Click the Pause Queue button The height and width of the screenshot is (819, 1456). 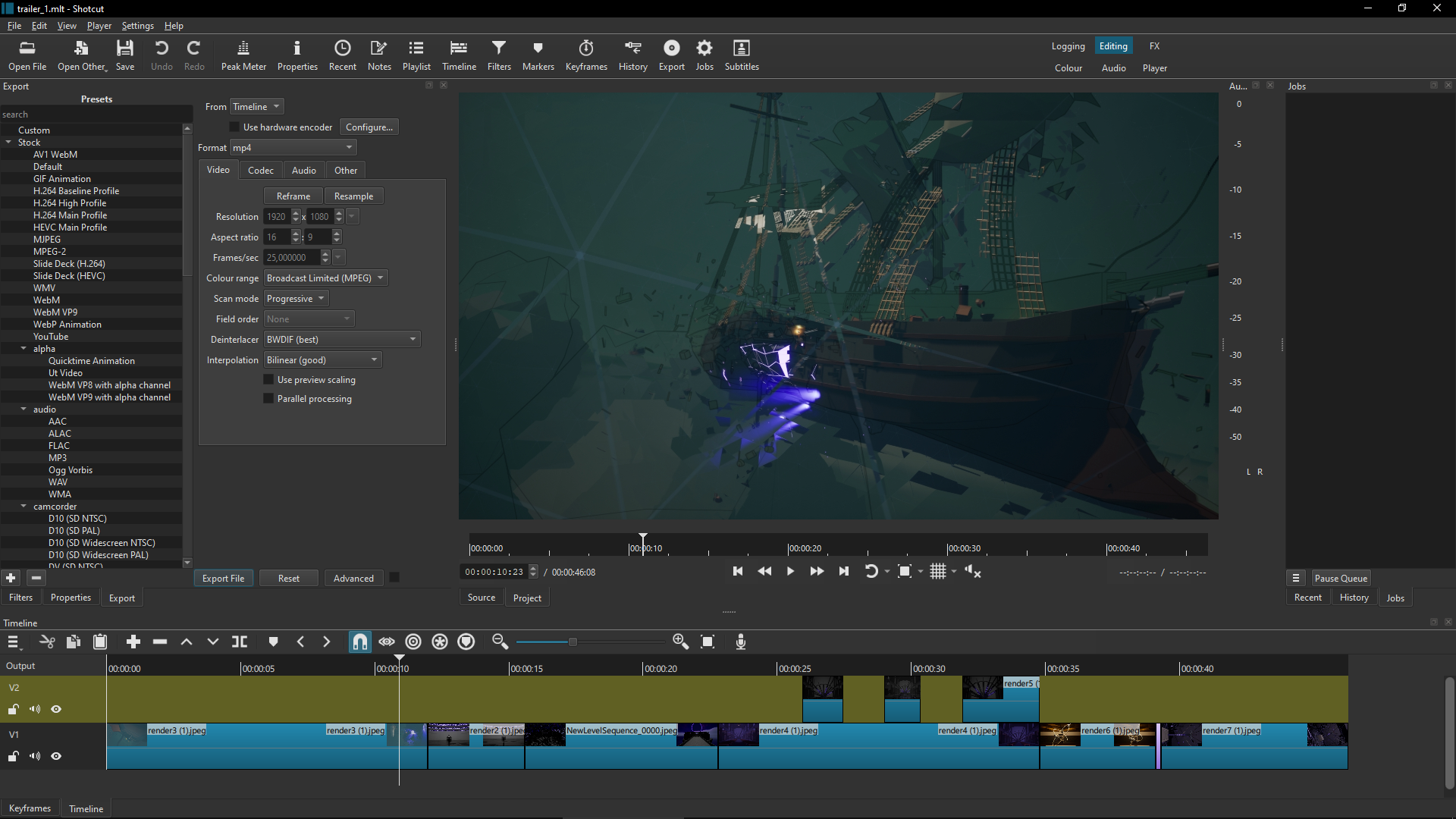(x=1340, y=579)
